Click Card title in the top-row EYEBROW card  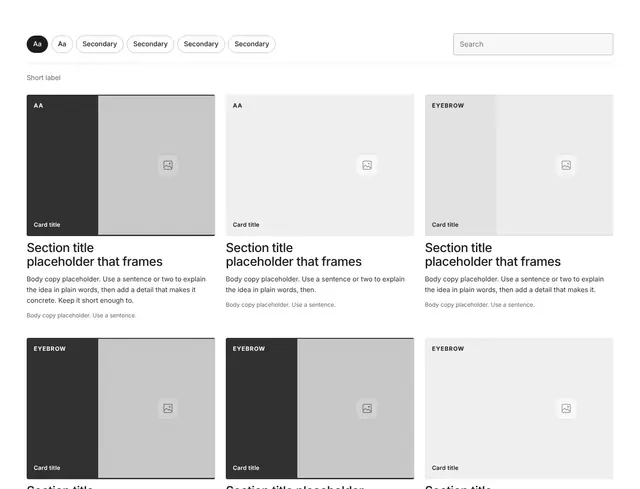click(445, 224)
